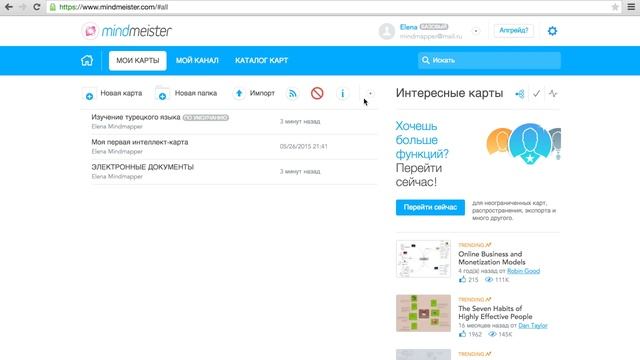Click the Импорт upload button
The width and height of the screenshot is (640, 360).
(254, 93)
